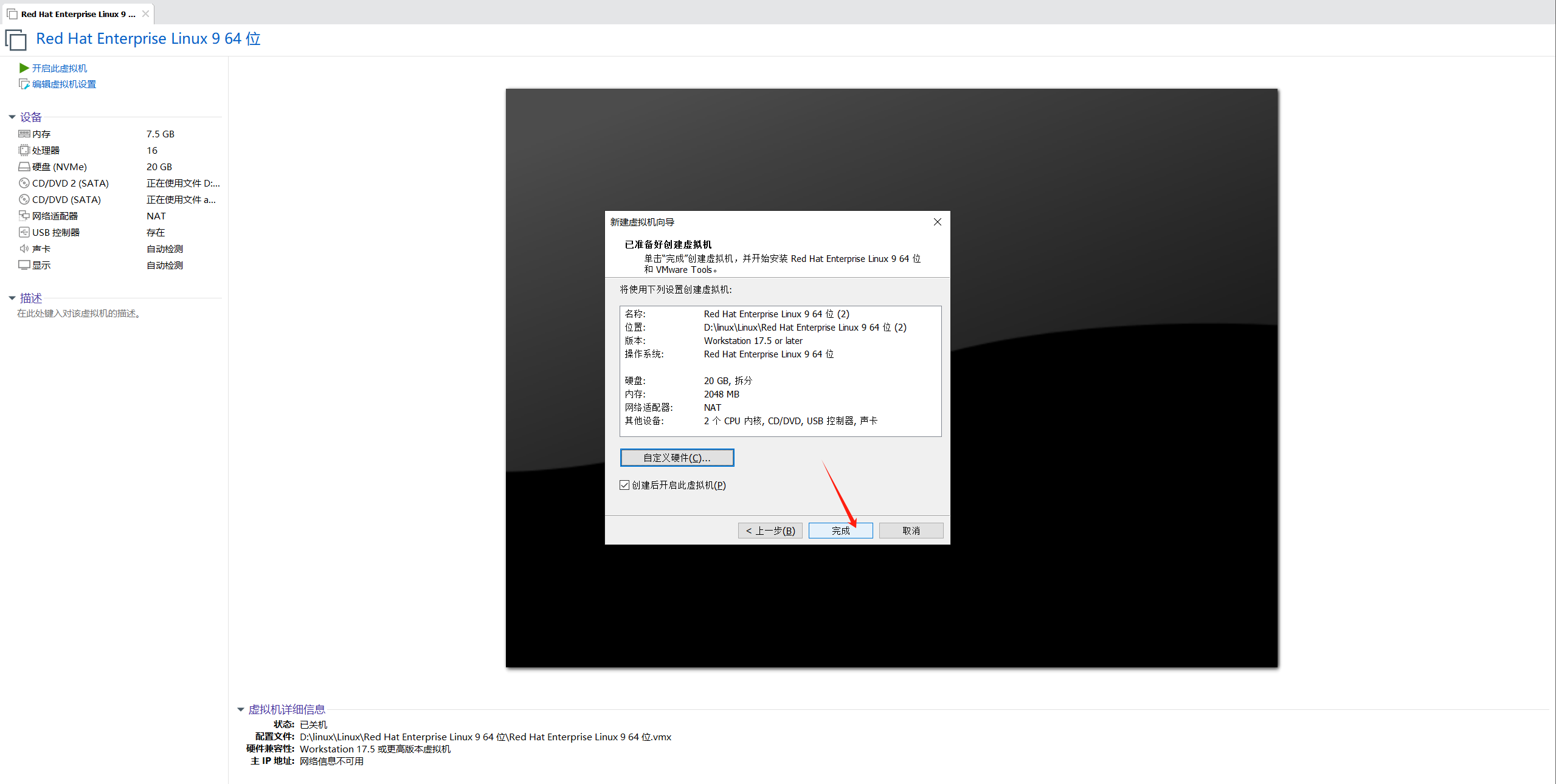This screenshot has height=784, width=1556.
Task: Select the 20 GB hard disk value in devices
Action: click(159, 167)
